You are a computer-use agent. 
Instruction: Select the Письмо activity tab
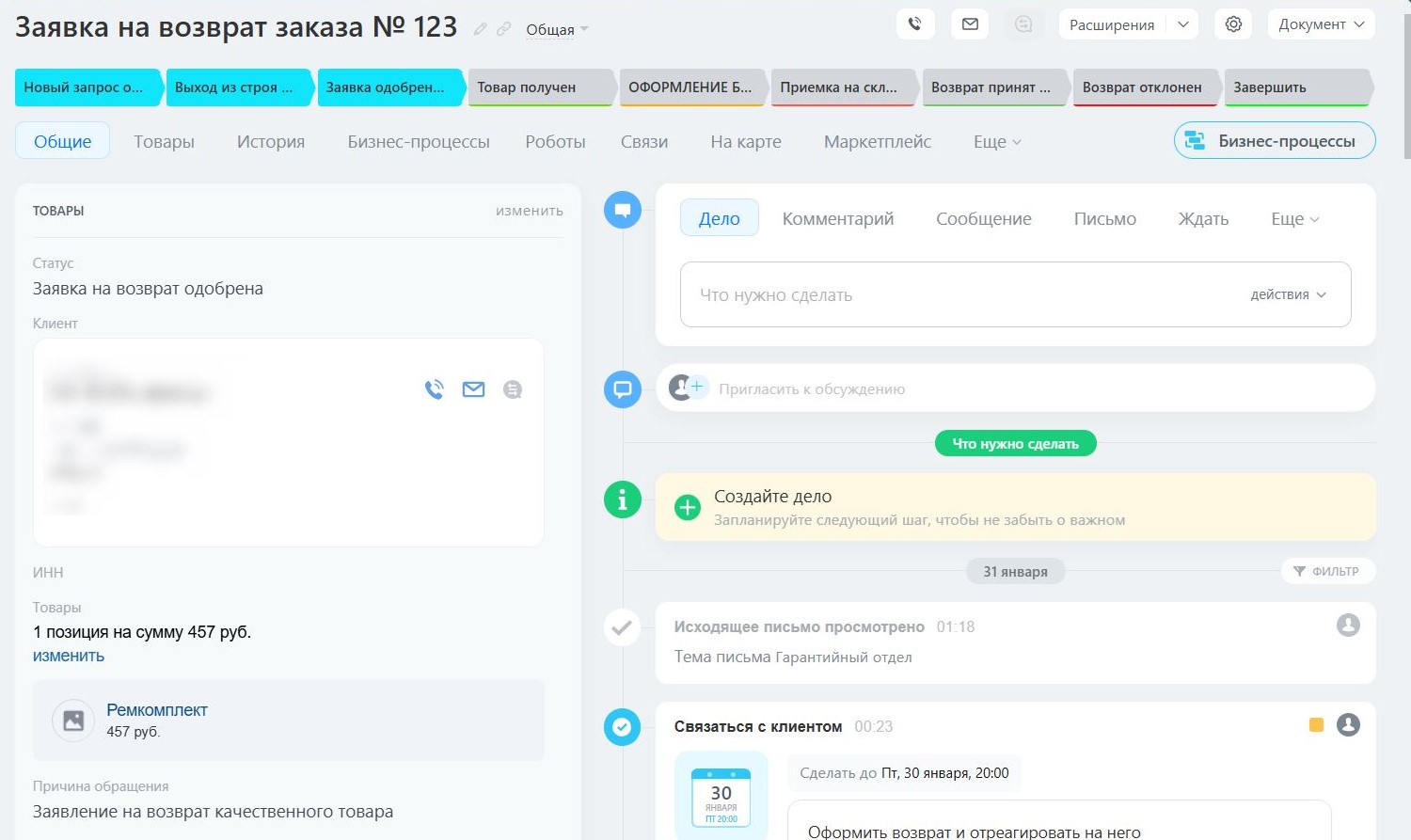[x=1105, y=219]
